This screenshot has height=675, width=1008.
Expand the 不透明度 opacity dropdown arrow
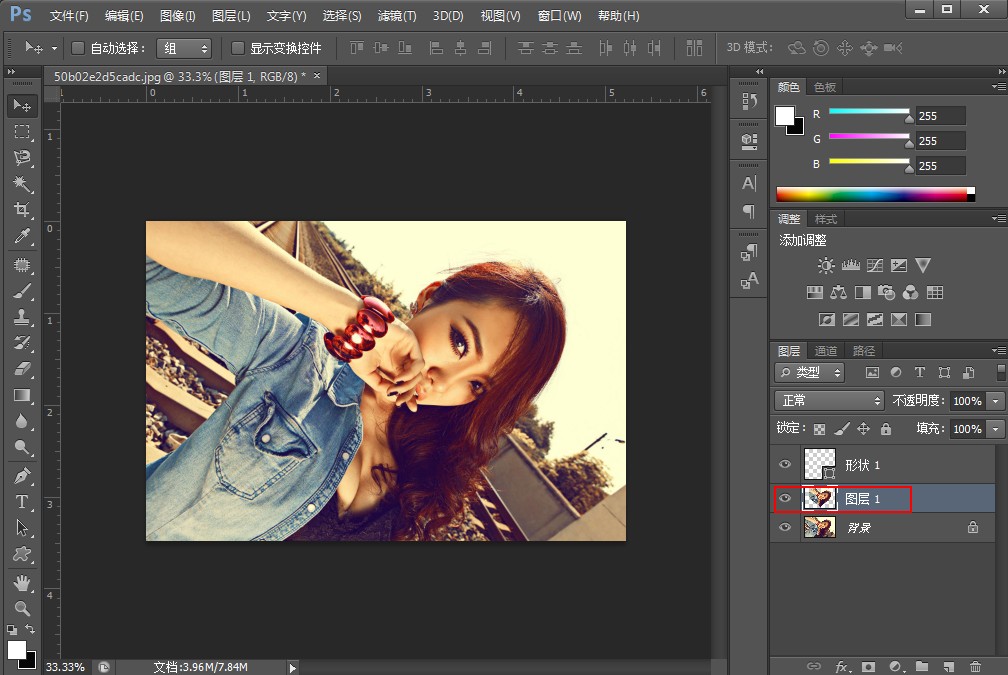click(995, 401)
